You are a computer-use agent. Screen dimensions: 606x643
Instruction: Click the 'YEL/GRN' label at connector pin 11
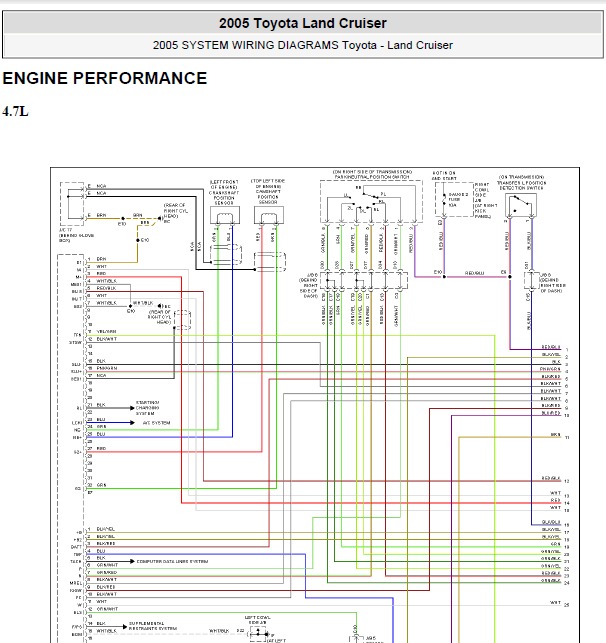[x=107, y=331]
